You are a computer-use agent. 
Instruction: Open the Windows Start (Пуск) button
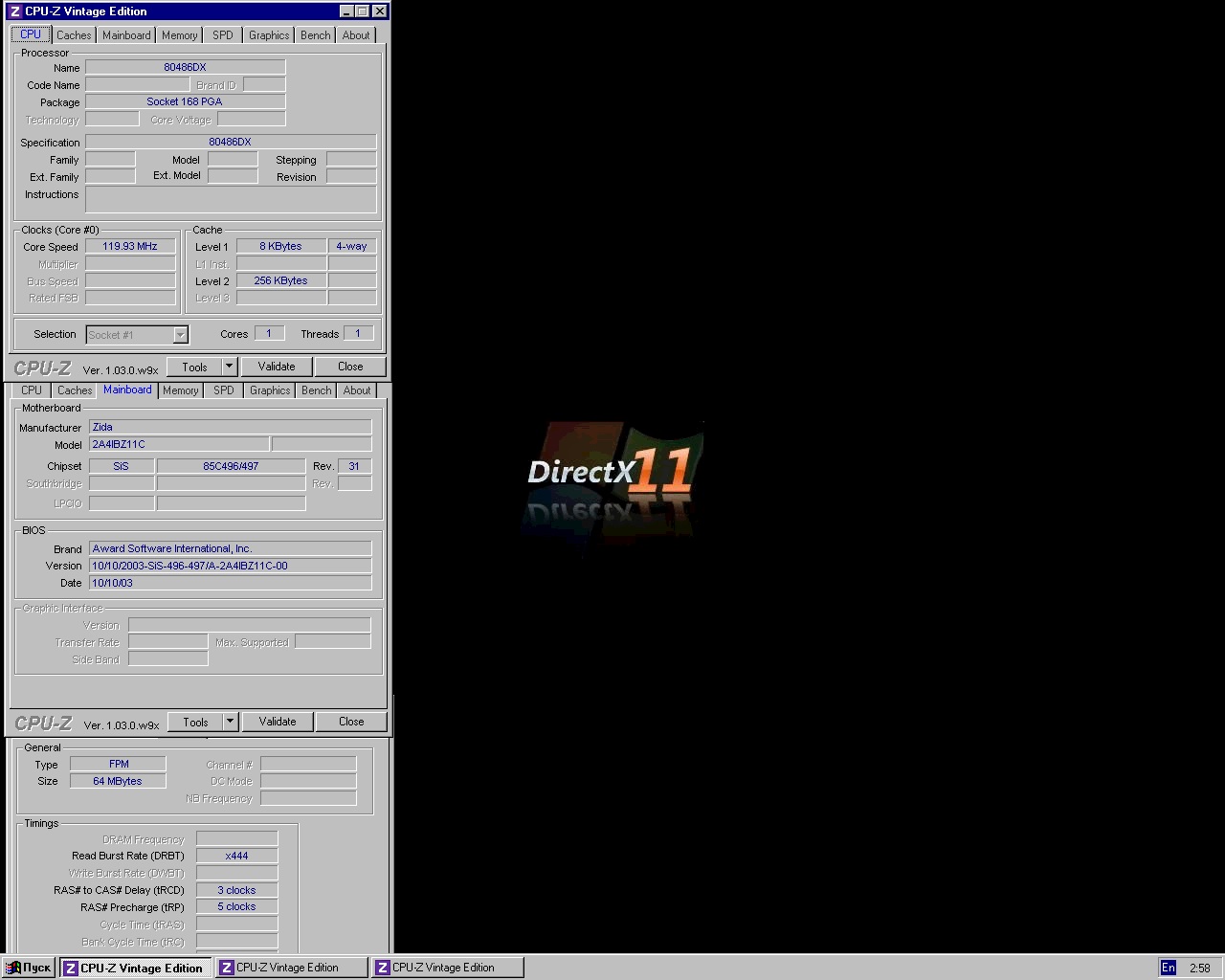pos(29,968)
